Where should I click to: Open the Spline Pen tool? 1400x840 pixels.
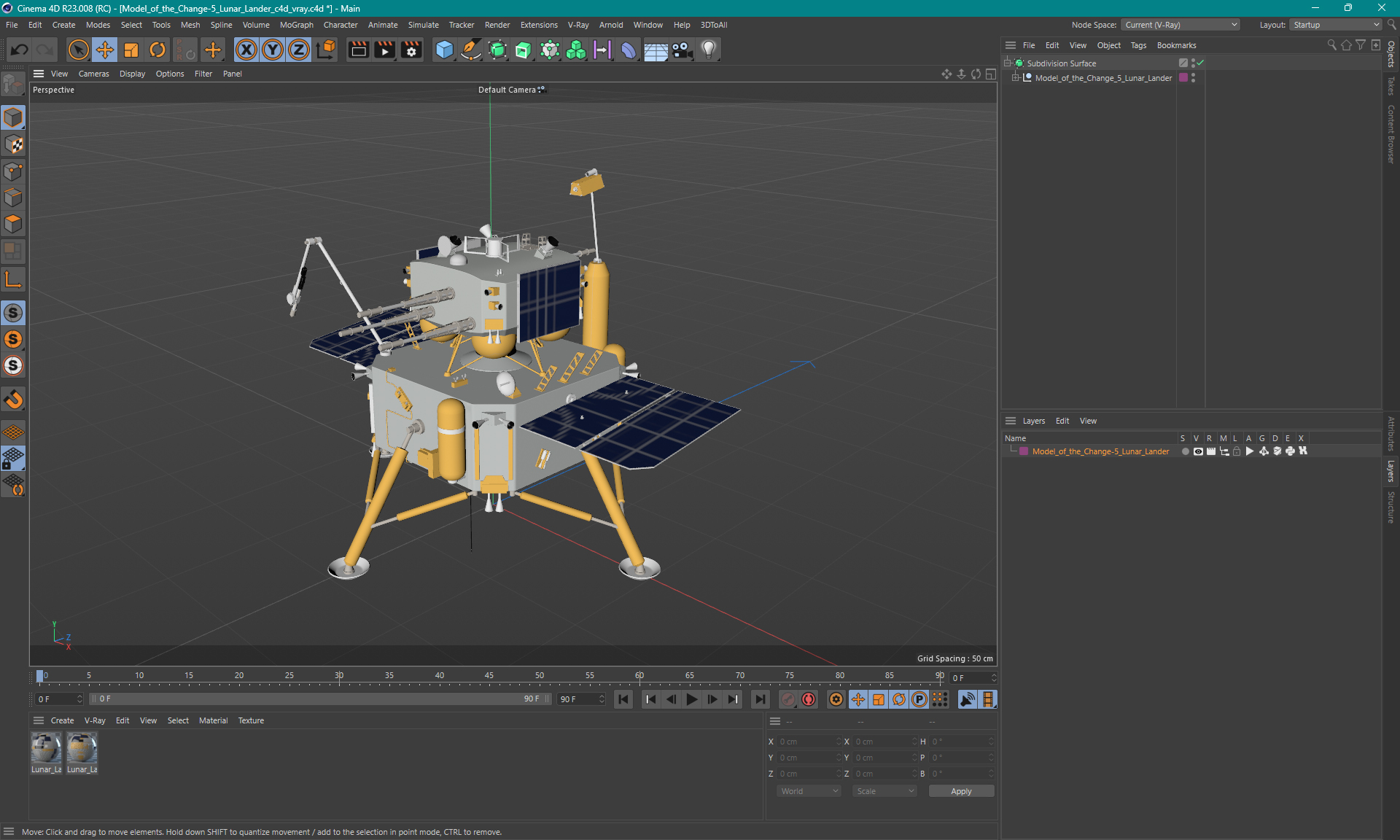[471, 50]
